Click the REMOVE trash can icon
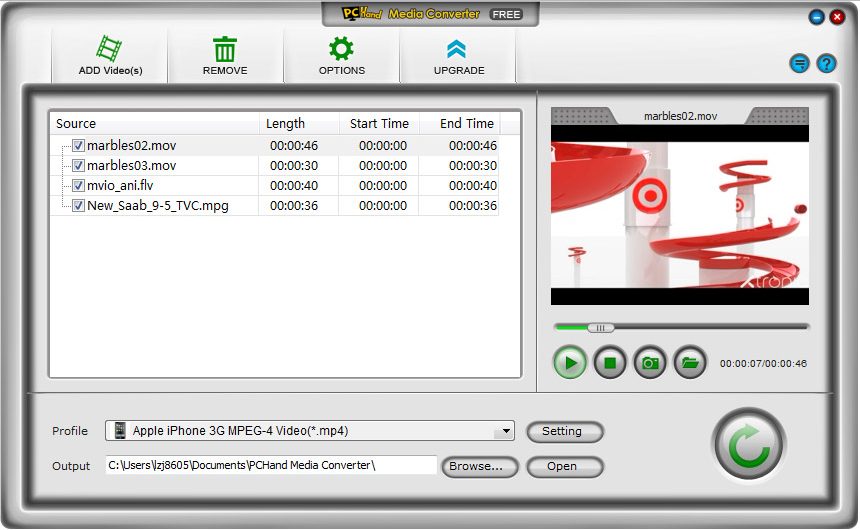The height and width of the screenshot is (530, 860). [225, 49]
